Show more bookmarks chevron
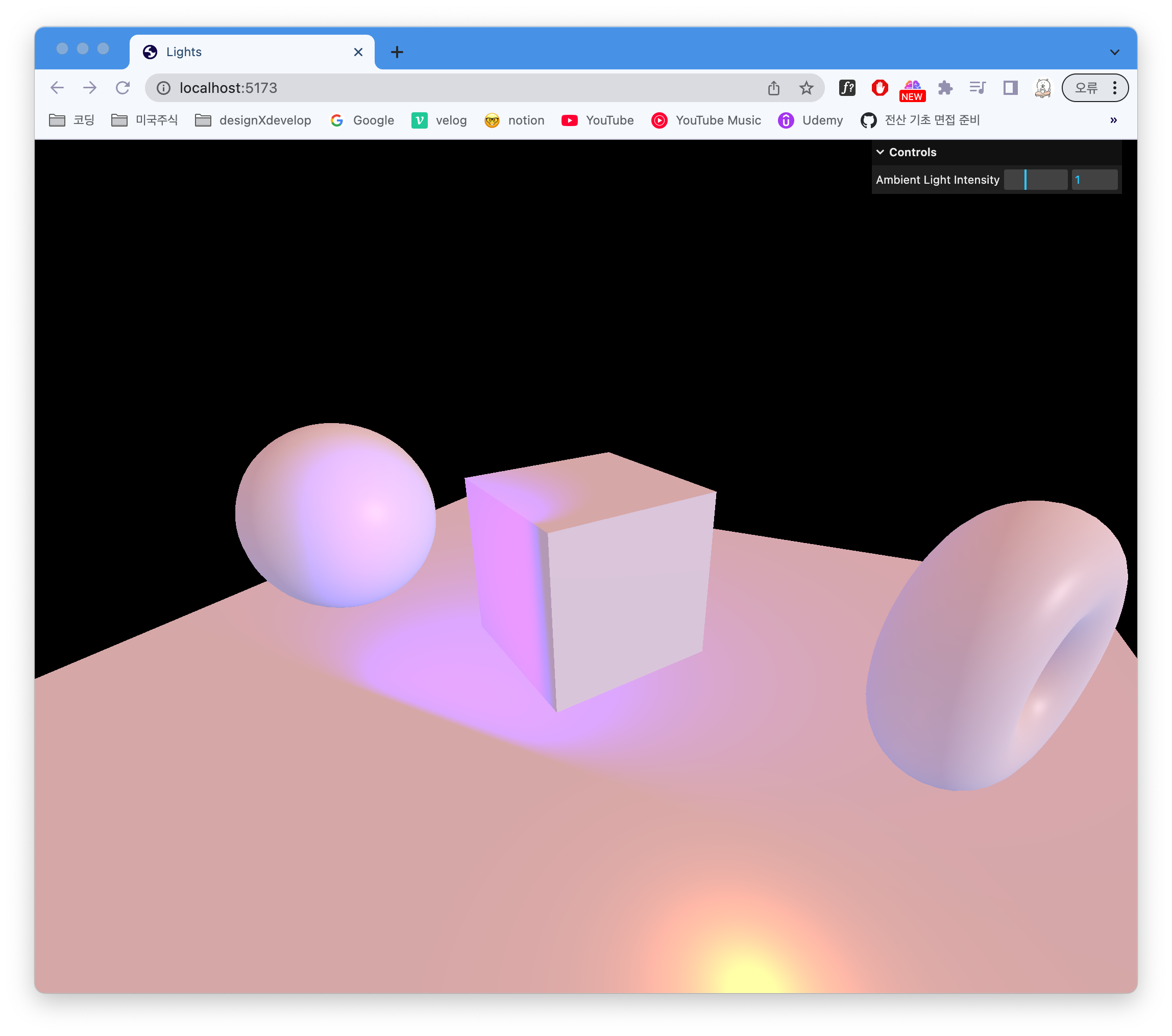Viewport: 1172px width, 1036px height. (1113, 120)
